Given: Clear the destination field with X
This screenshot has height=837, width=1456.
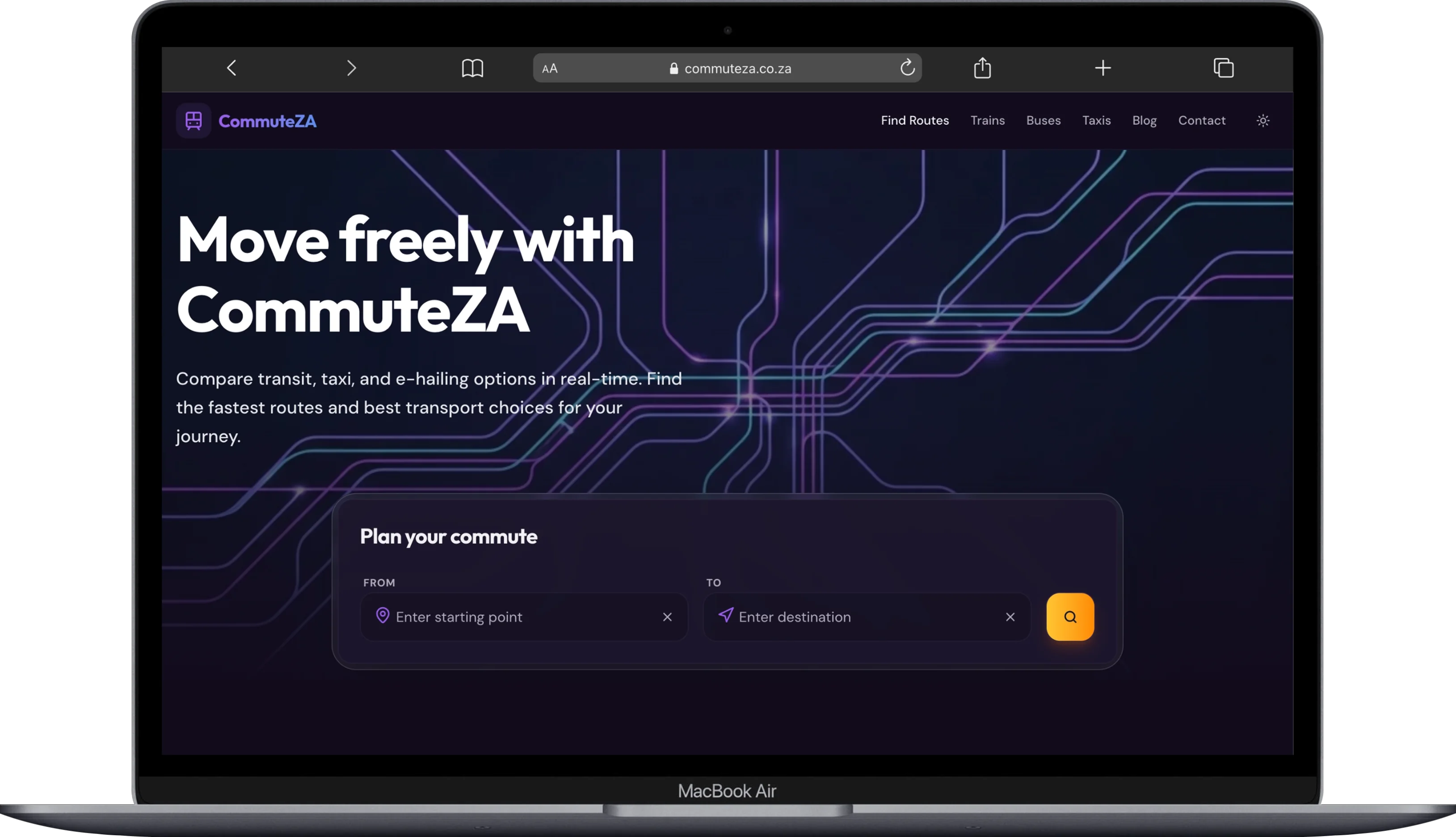Looking at the screenshot, I should 1010,617.
